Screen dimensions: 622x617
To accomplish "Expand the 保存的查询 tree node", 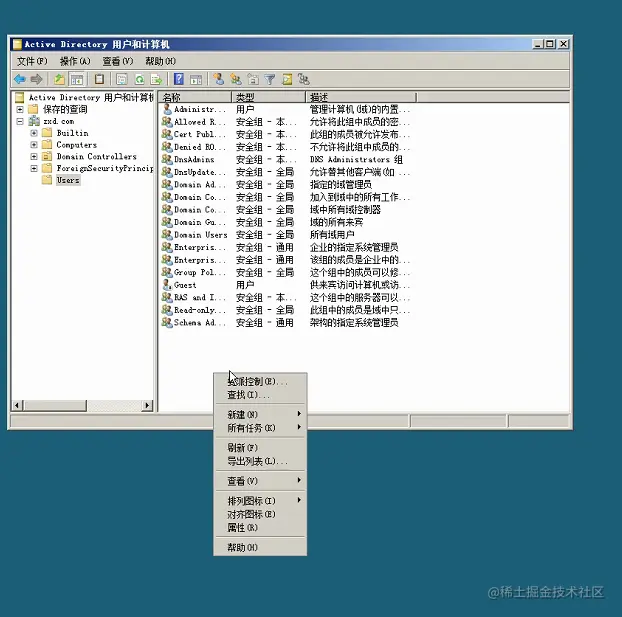I will click(x=20, y=109).
